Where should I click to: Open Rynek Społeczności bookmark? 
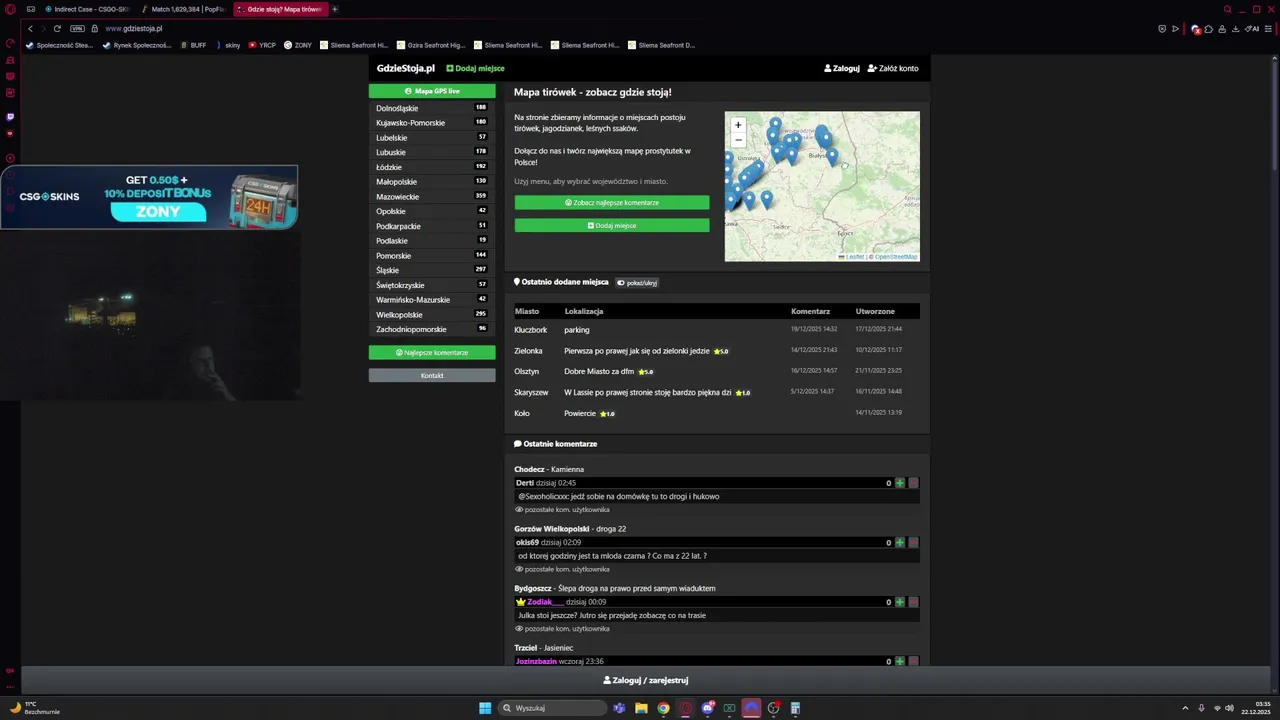(138, 45)
